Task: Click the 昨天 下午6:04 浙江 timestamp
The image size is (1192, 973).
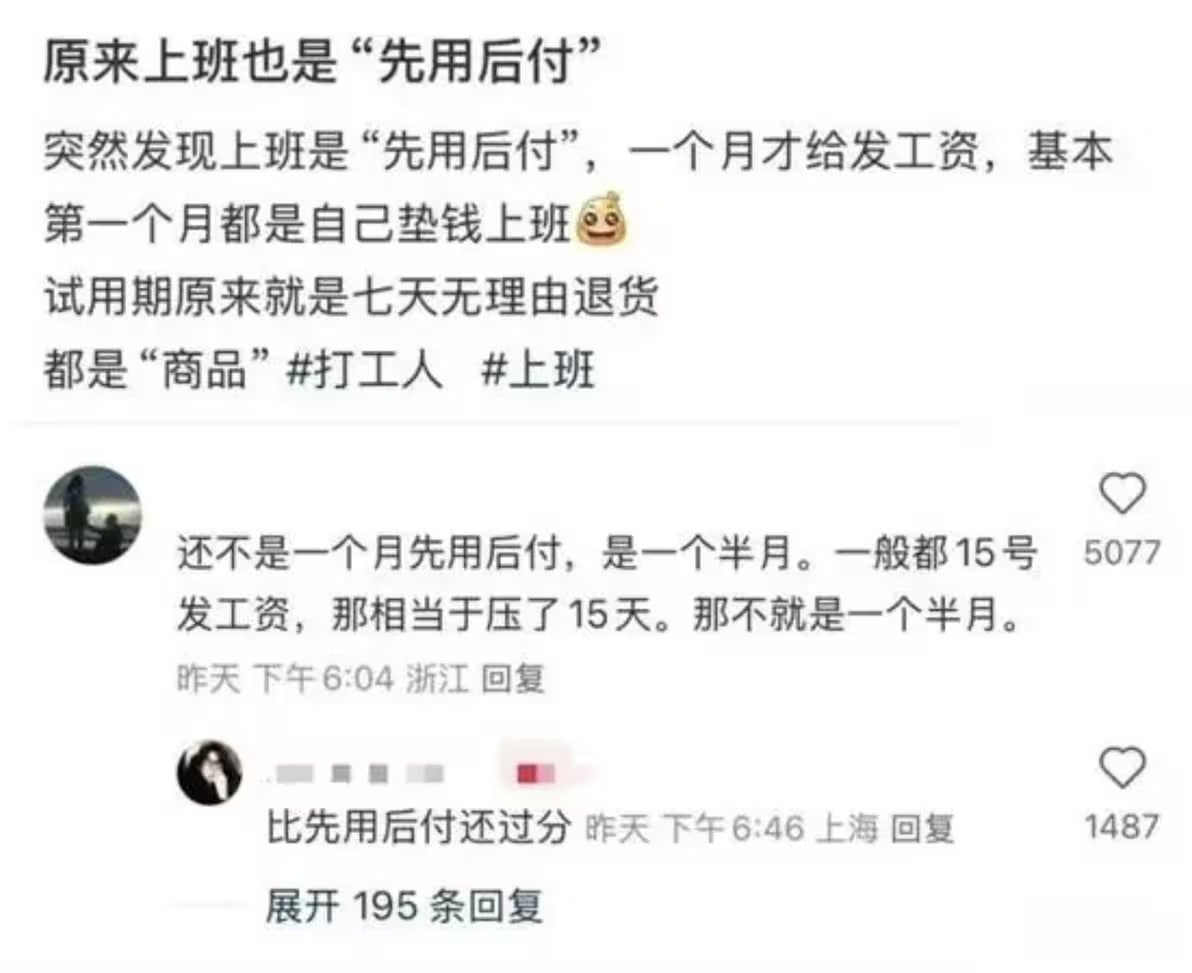Action: [323, 678]
